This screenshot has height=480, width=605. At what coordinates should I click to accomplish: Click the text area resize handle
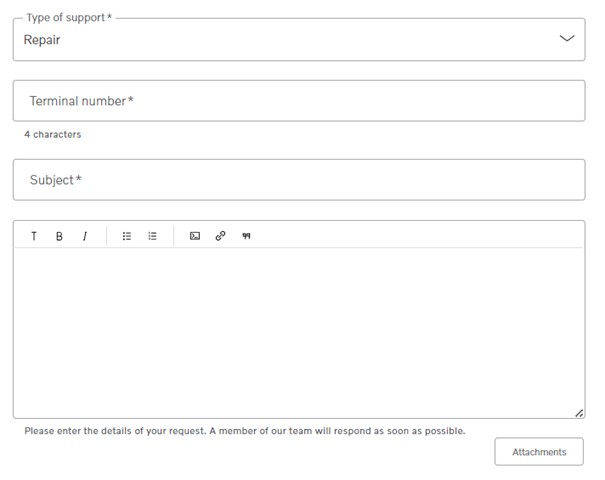(x=579, y=413)
